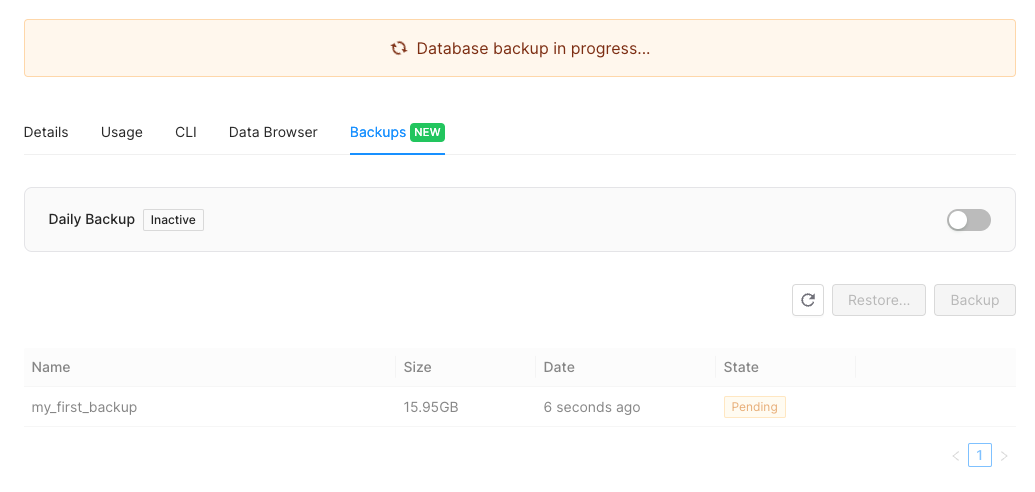Click the Backup button
This screenshot has height=492, width=1035.
click(x=975, y=300)
